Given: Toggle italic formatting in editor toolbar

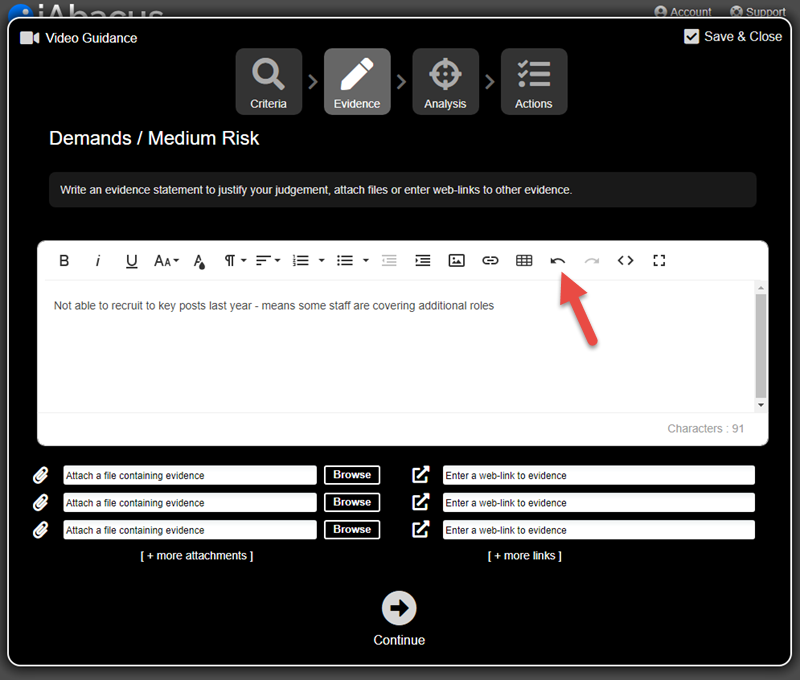Looking at the screenshot, I should [97, 261].
